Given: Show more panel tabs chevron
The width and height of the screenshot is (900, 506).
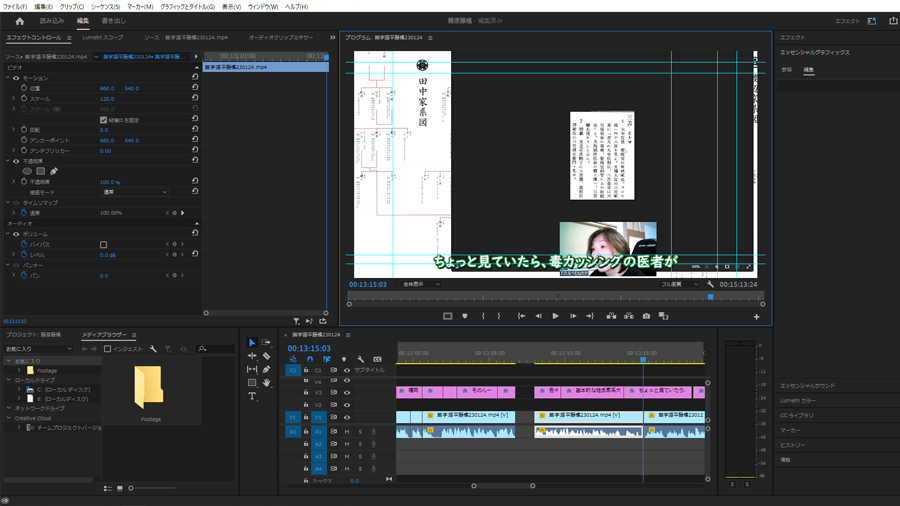Looking at the screenshot, I should [x=332, y=37].
